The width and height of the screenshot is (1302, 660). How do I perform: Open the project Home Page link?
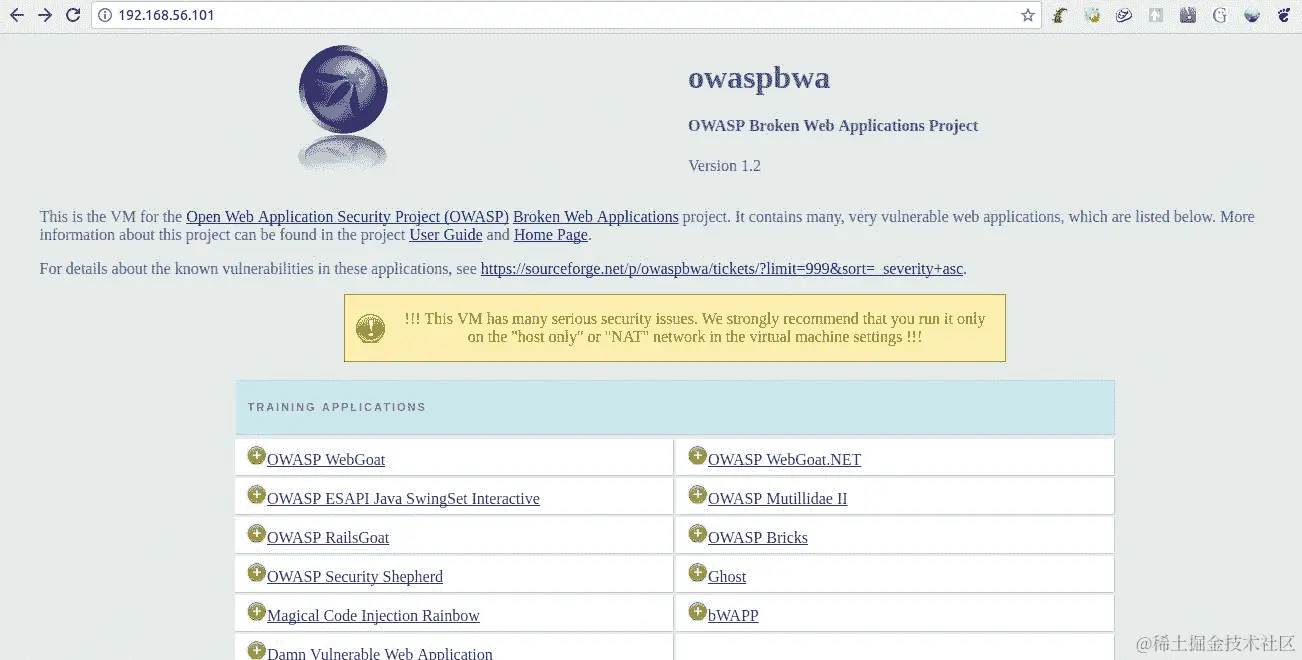coord(551,235)
